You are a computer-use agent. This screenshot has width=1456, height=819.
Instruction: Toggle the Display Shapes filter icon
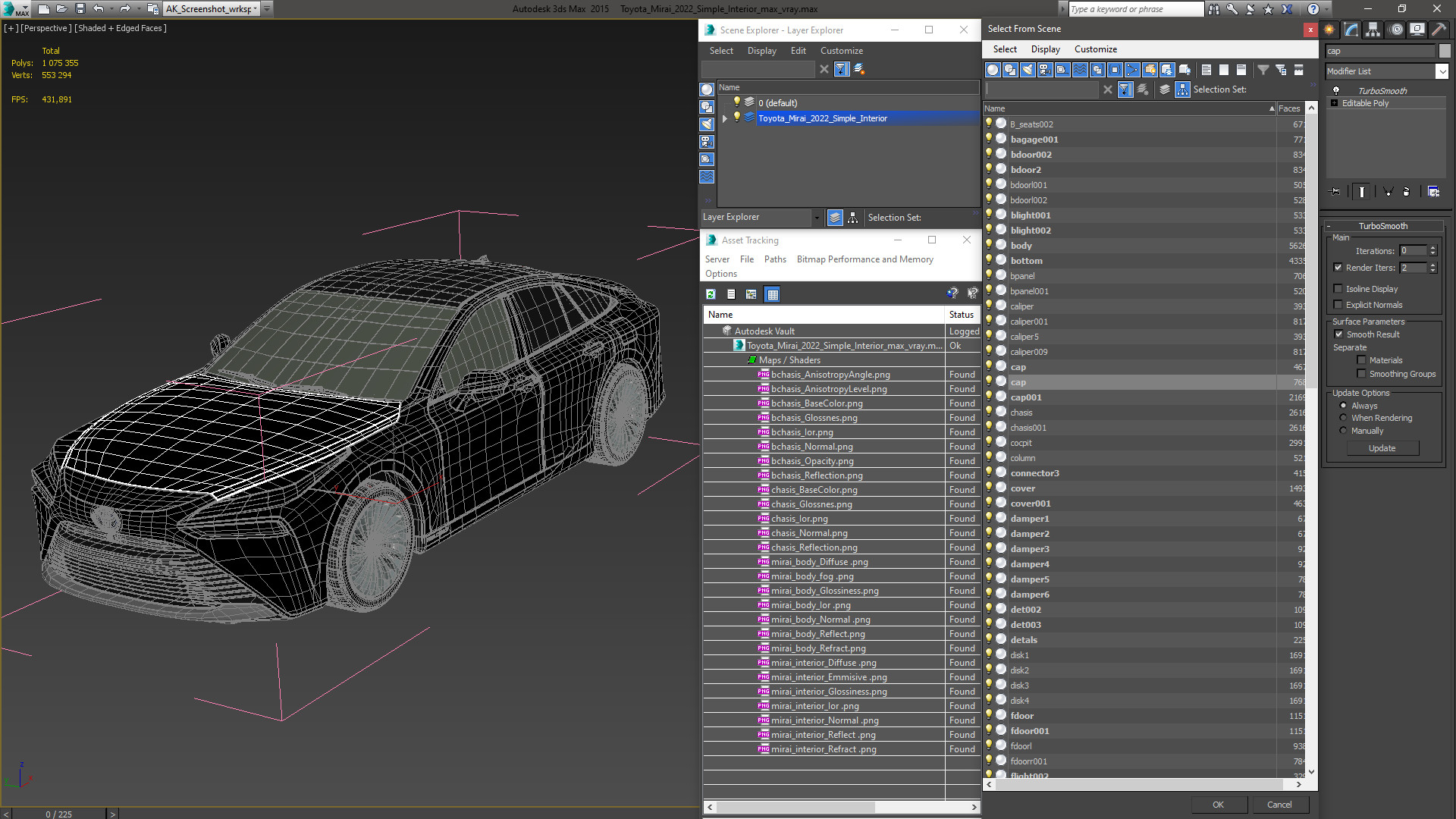pos(1010,70)
